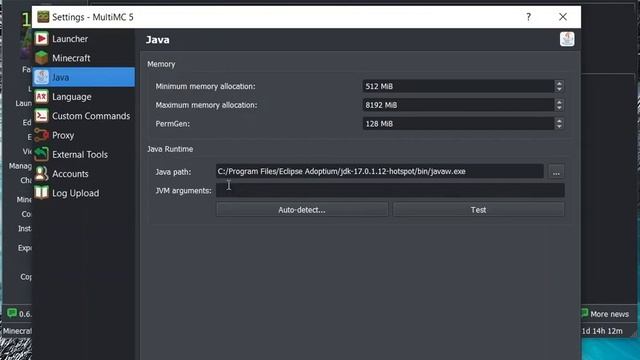
Task: Open the Accounts settings page
Action: click(x=84, y=174)
